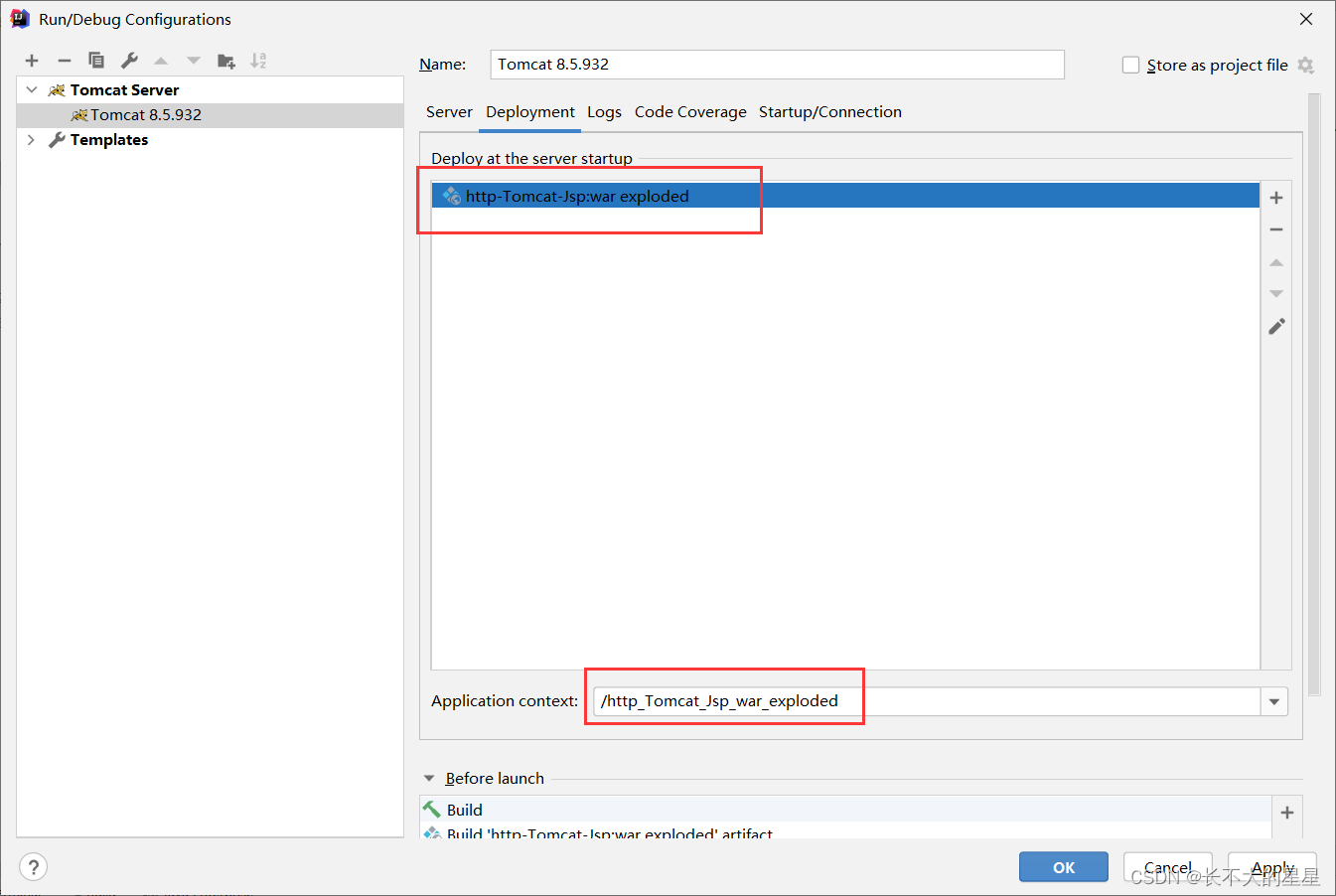
Task: Click the artifact icon of http-Tomcat-Jsp:war exploded
Action: pos(451,196)
